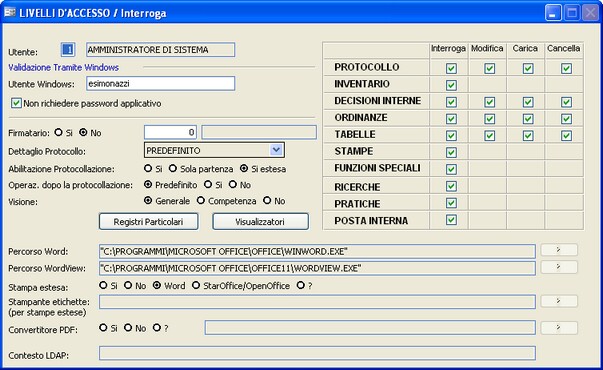Toggle TABELLE Cancella checkbox

[566, 135]
